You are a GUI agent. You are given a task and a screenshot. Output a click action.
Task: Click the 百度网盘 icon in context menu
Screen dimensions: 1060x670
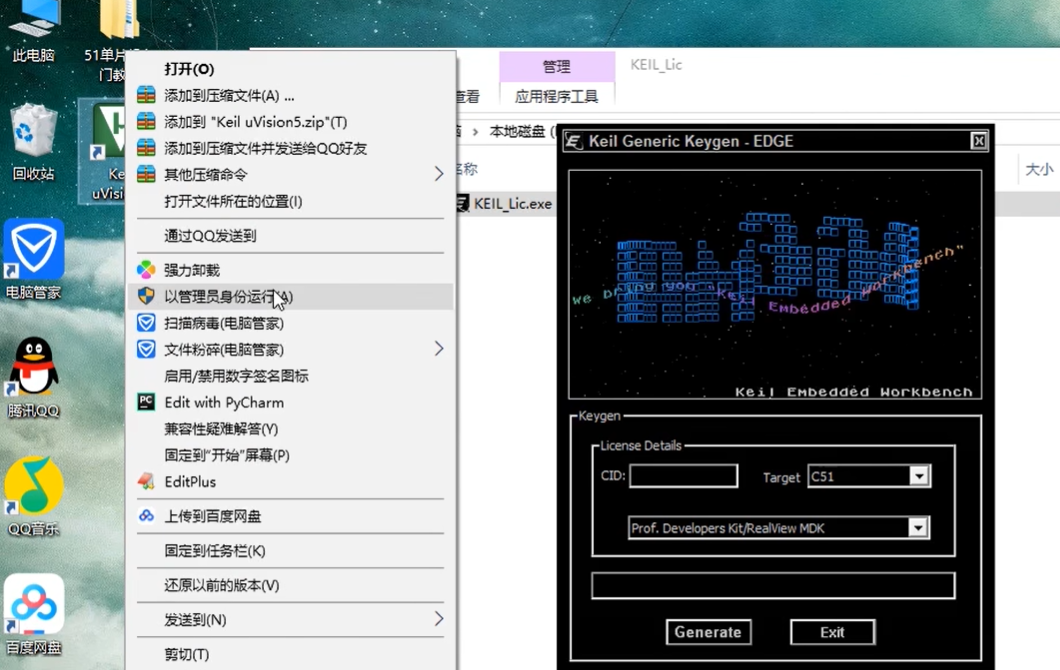tap(146, 516)
